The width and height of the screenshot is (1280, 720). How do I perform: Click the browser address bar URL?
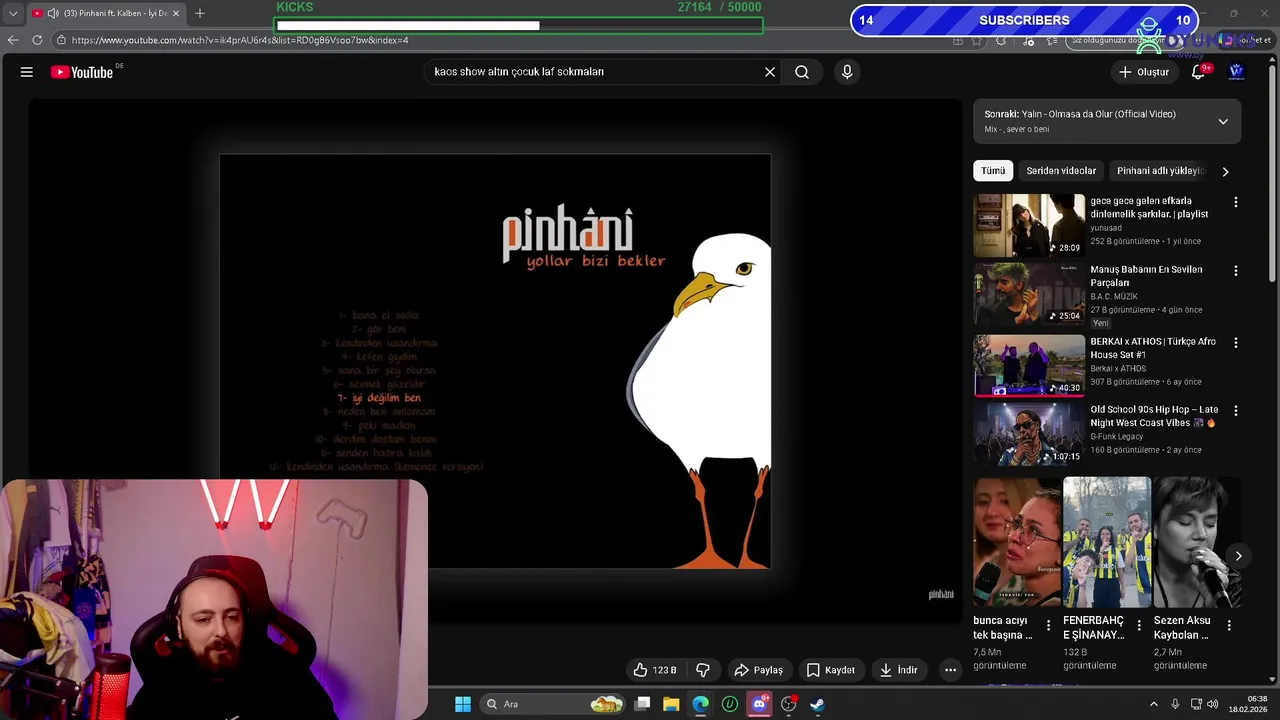(240, 40)
